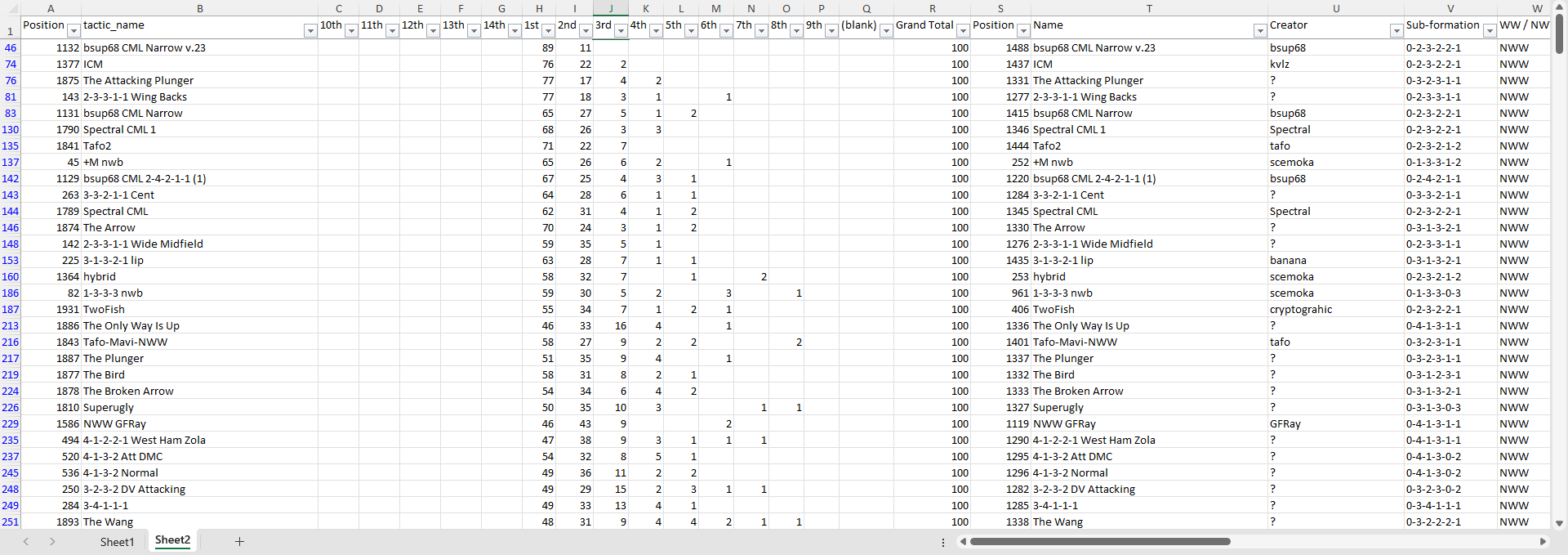Select row header 251
Screen dimensions: 1568x555
click(10, 521)
